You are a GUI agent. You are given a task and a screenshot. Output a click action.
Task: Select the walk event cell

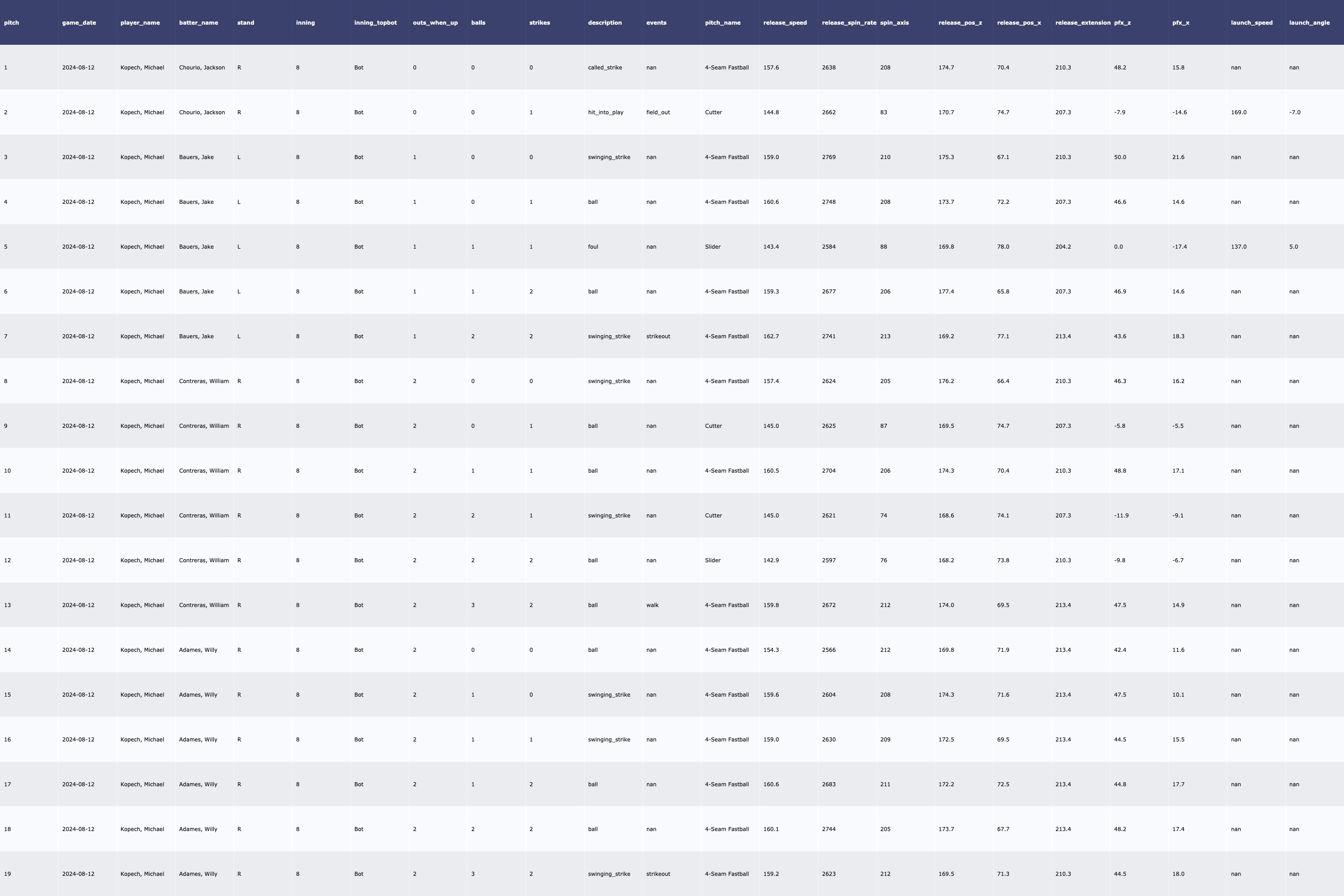coord(652,605)
